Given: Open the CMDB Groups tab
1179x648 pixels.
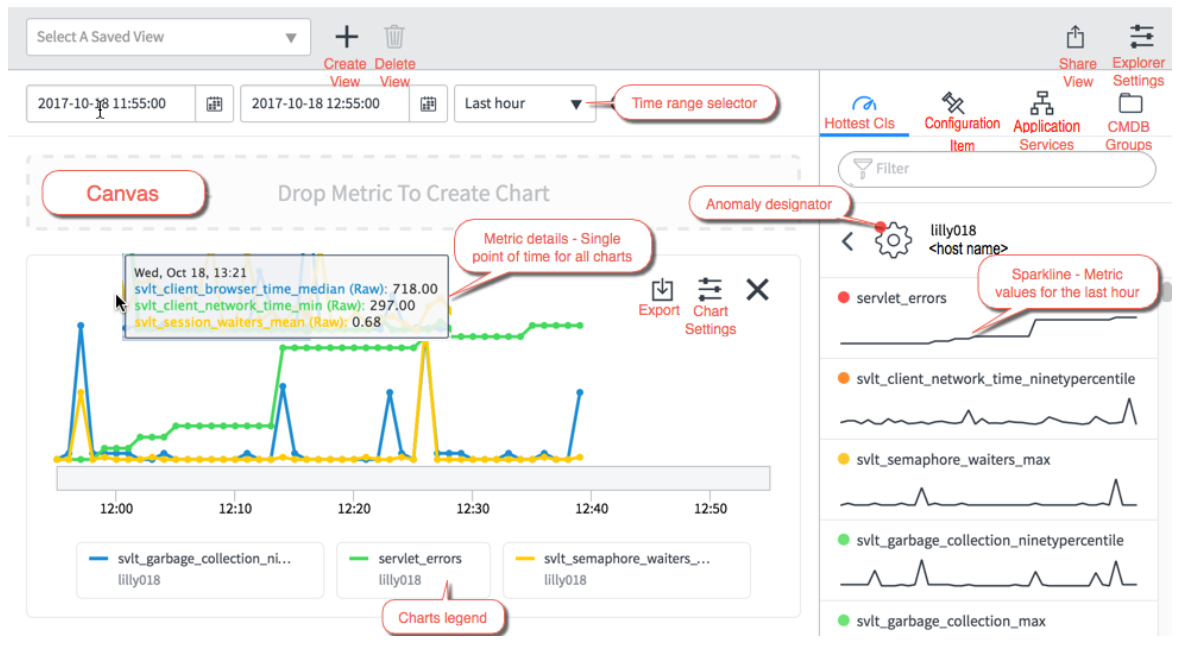Looking at the screenshot, I should [1129, 123].
